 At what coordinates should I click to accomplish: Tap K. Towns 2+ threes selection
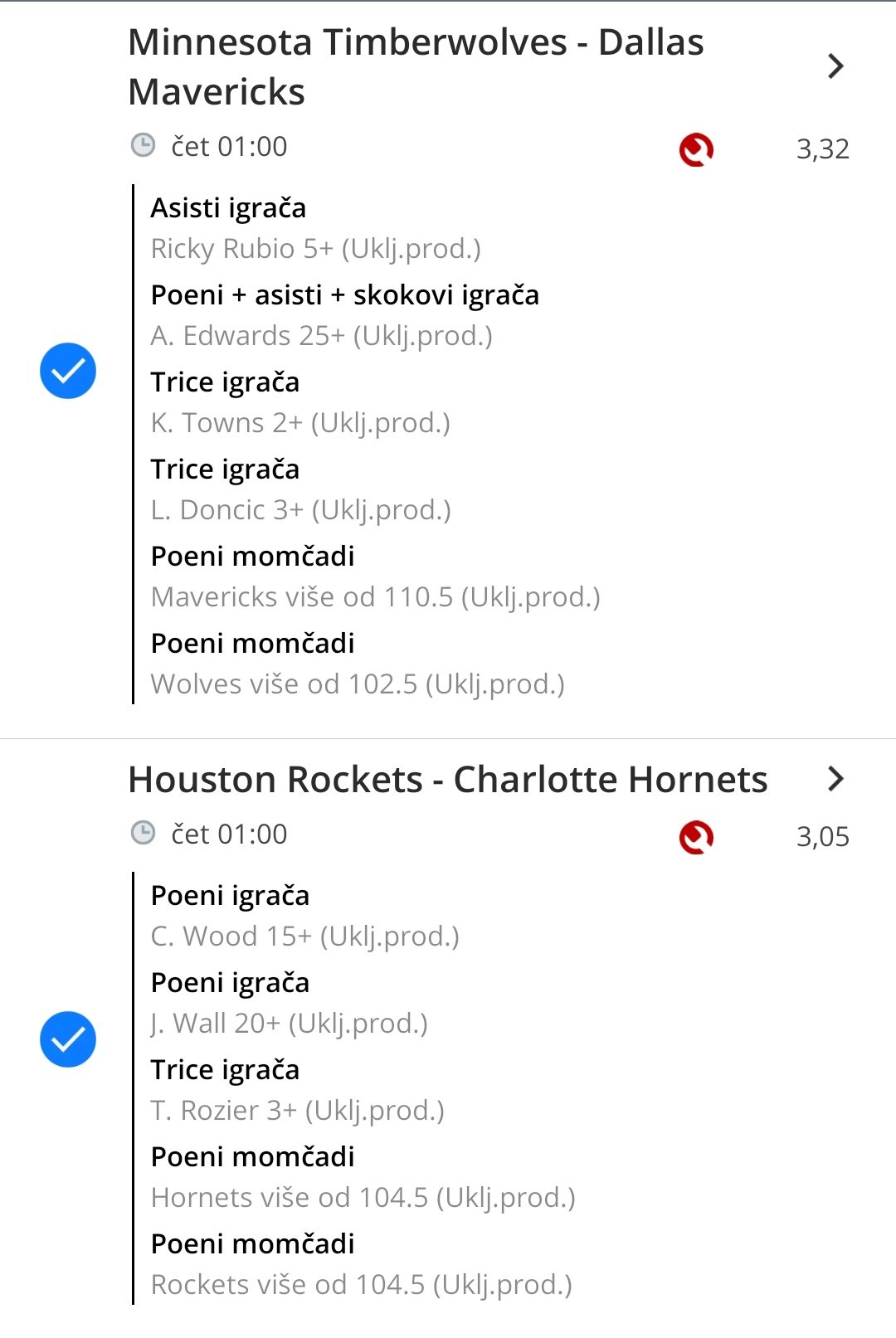(300, 423)
